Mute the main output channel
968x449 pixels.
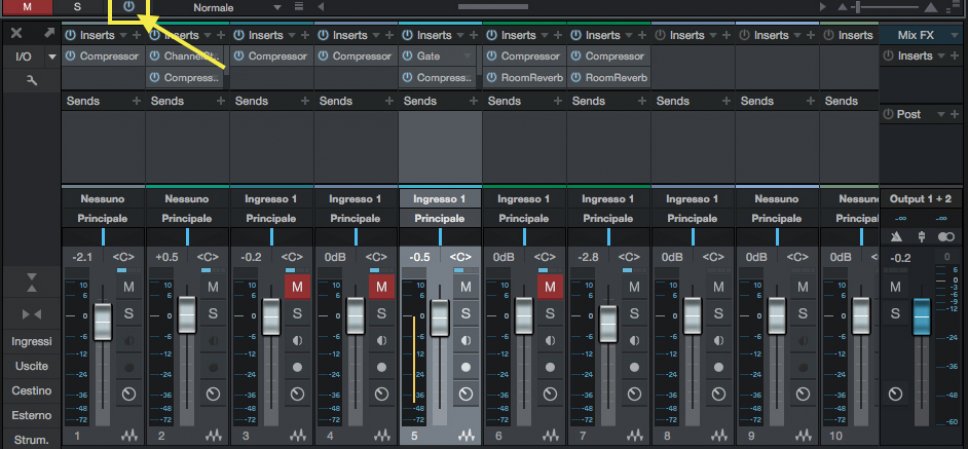click(x=895, y=287)
